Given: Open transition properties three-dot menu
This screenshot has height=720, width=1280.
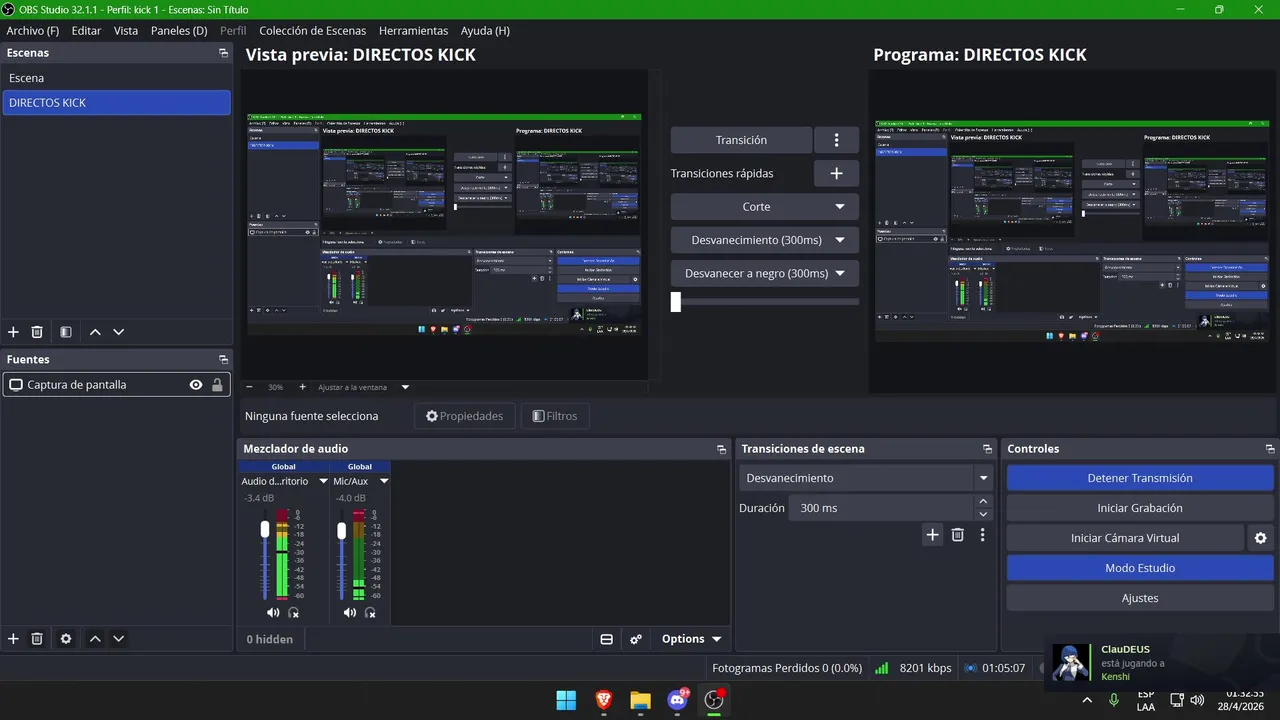Looking at the screenshot, I should [x=982, y=535].
